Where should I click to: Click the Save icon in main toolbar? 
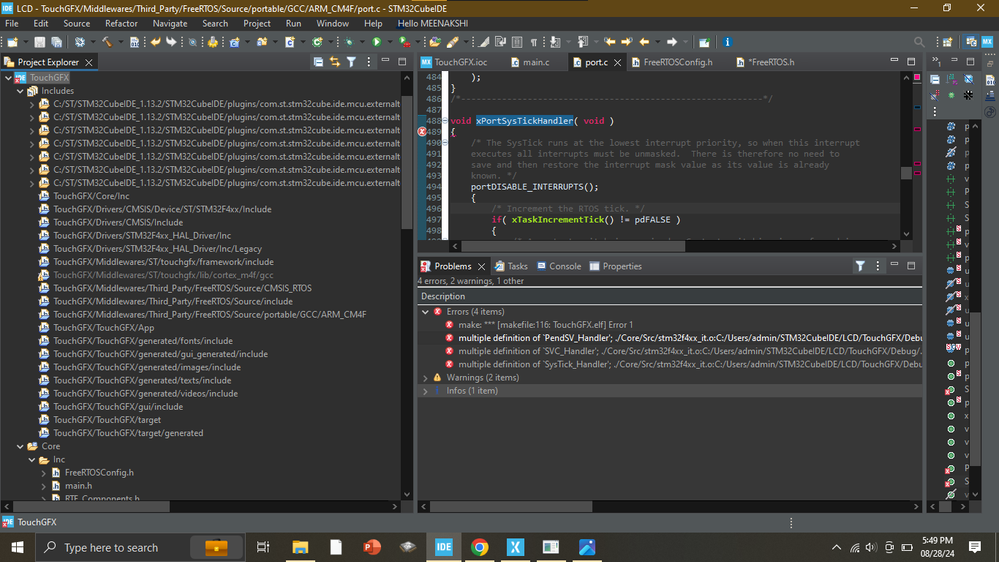click(x=40, y=42)
